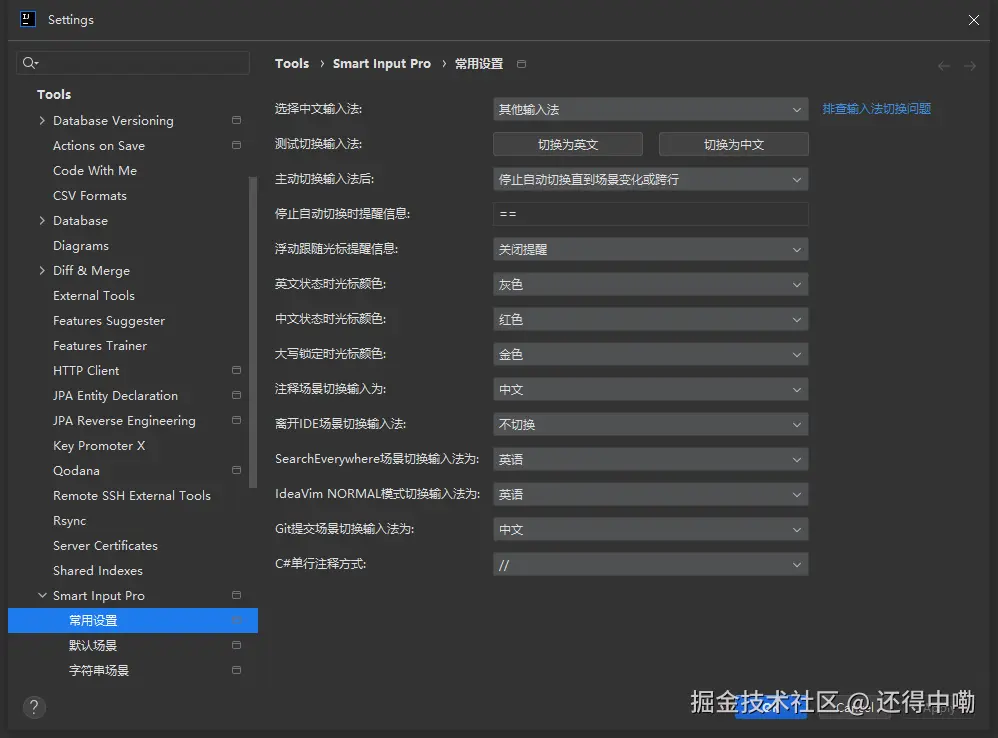Collapse the Smart Input Pro tree node
Screen dimensions: 998x738
(x=41, y=595)
